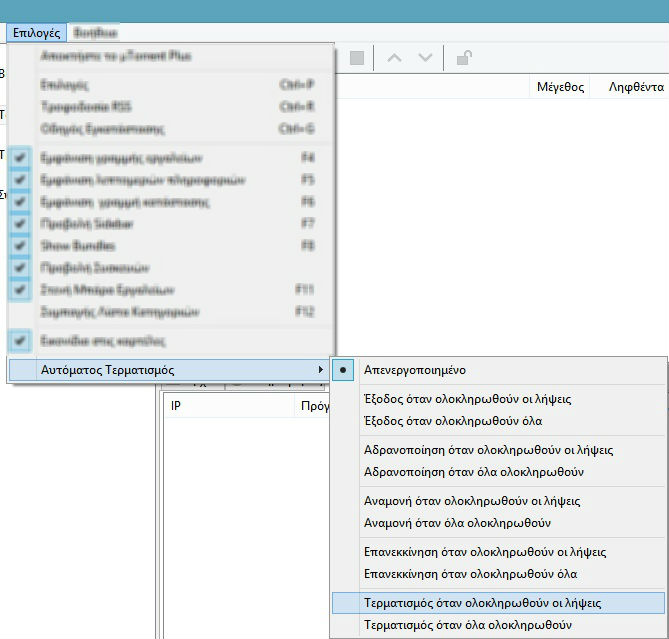The width and height of the screenshot is (669, 639).
Task: Toggle the Show Bundles F8 checkmark
Action: [x=20, y=246]
